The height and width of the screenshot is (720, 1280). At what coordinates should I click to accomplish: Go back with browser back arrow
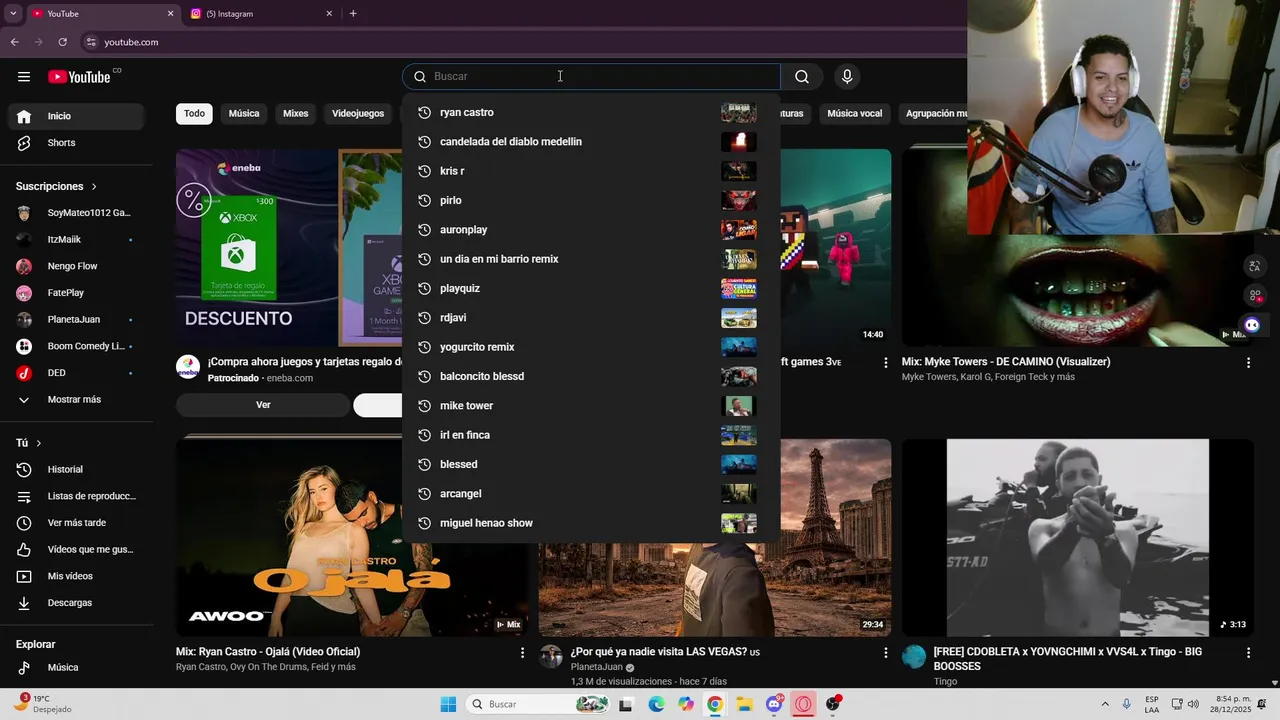(x=14, y=42)
